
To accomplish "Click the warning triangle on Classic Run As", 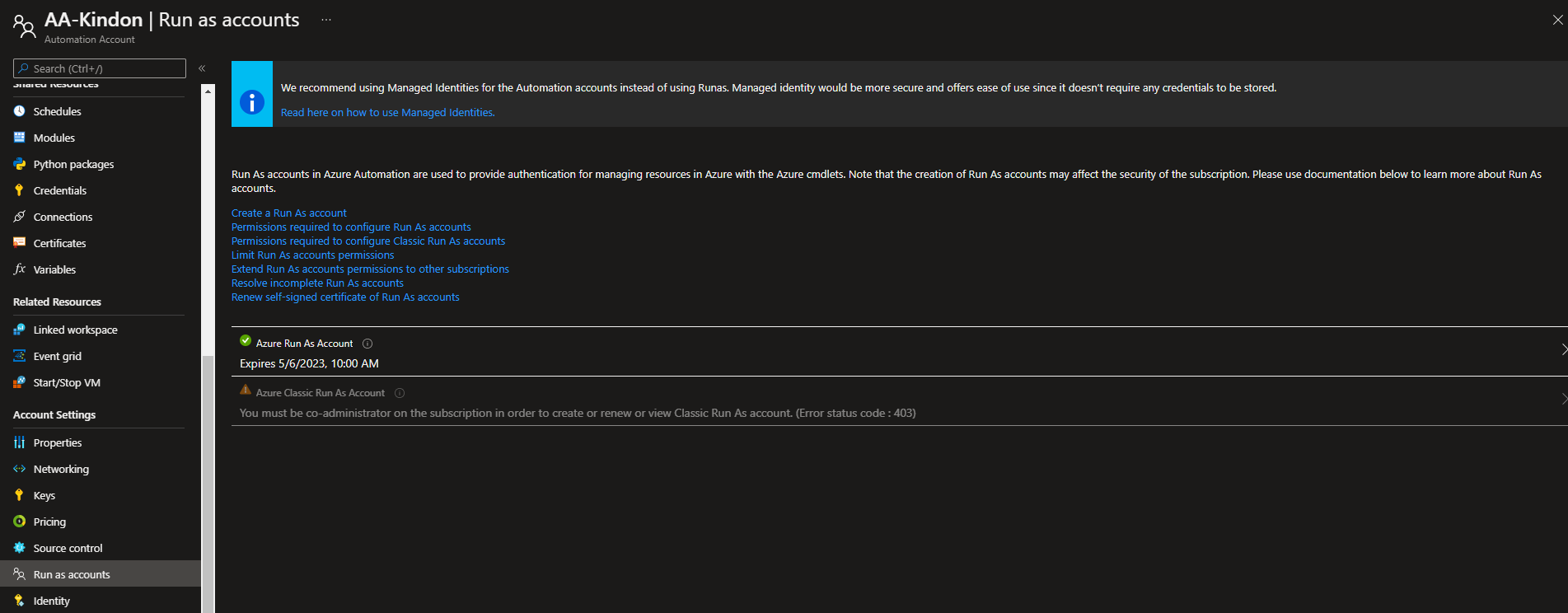I will point(246,390).
